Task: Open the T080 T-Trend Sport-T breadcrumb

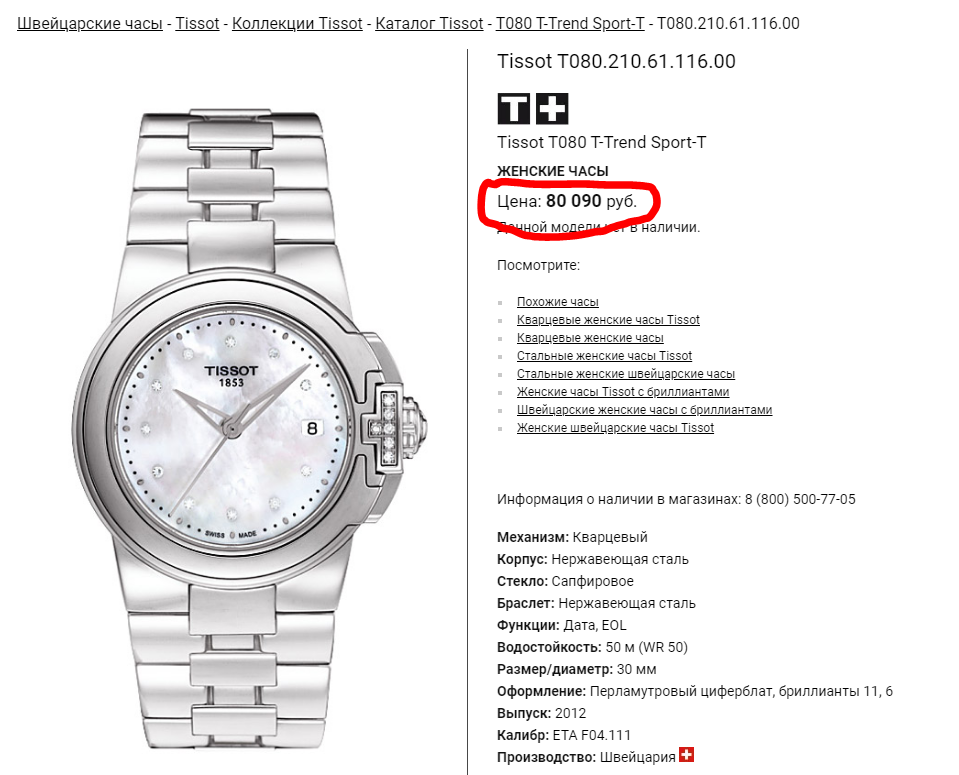Action: click(x=570, y=24)
